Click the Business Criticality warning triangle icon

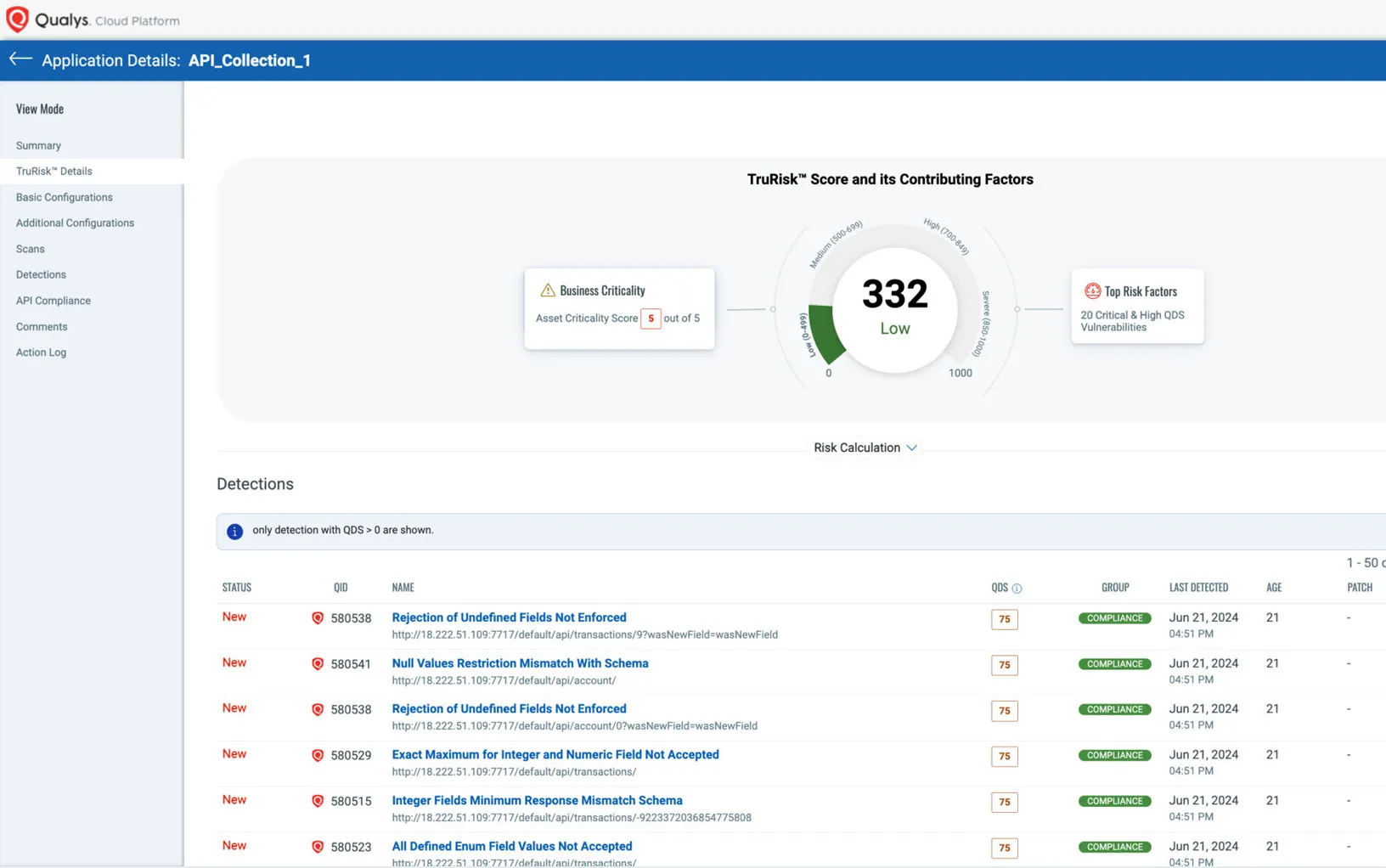[548, 290]
